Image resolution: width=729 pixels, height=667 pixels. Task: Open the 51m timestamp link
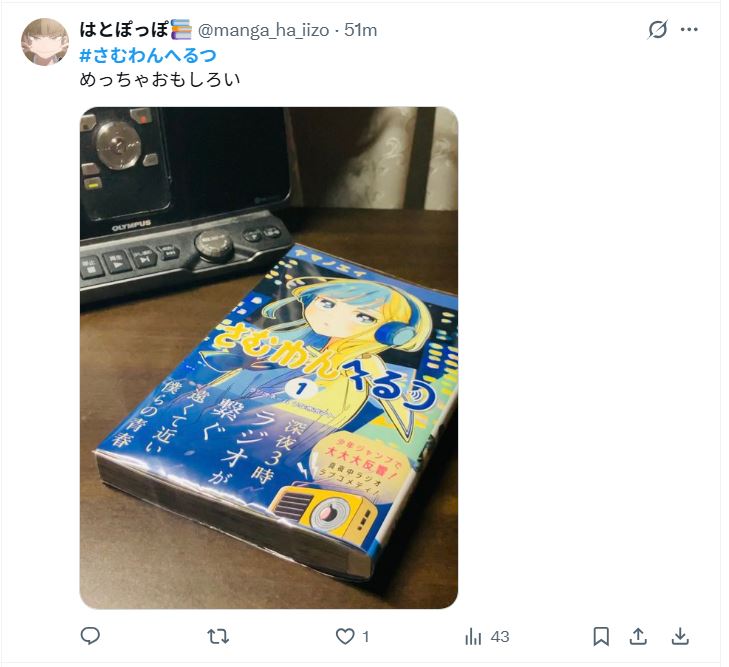coord(361,30)
